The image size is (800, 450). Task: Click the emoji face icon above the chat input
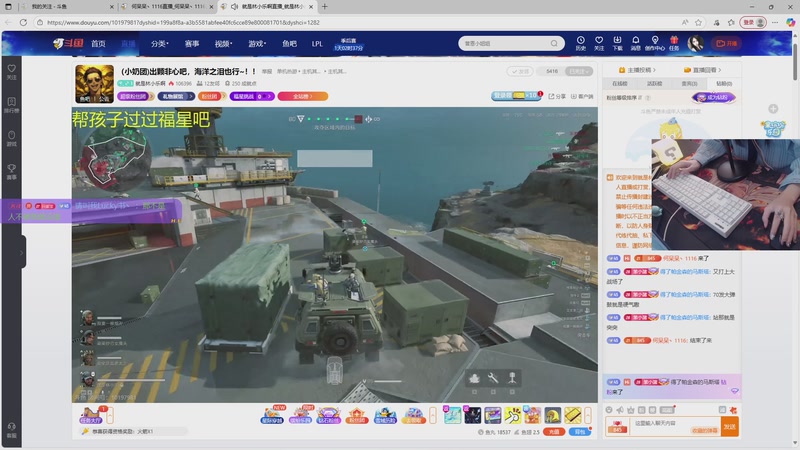click(609, 410)
